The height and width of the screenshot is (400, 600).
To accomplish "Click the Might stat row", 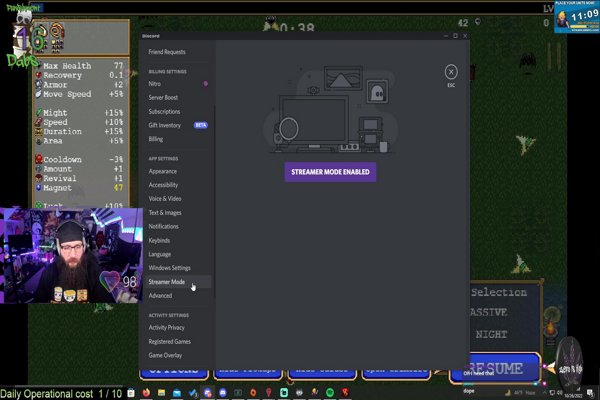I will tap(80, 113).
